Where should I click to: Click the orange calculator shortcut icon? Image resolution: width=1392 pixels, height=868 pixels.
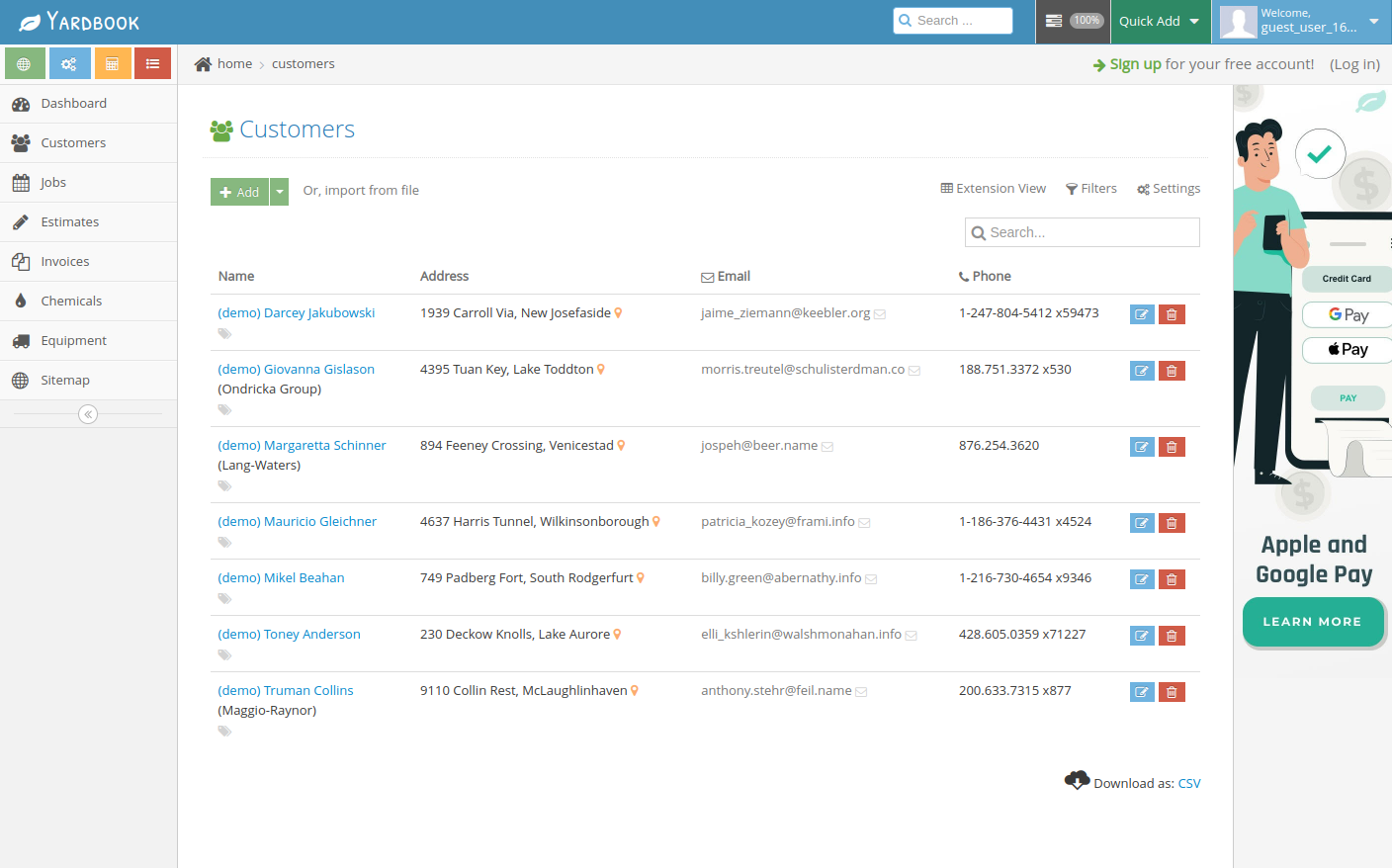coord(113,63)
